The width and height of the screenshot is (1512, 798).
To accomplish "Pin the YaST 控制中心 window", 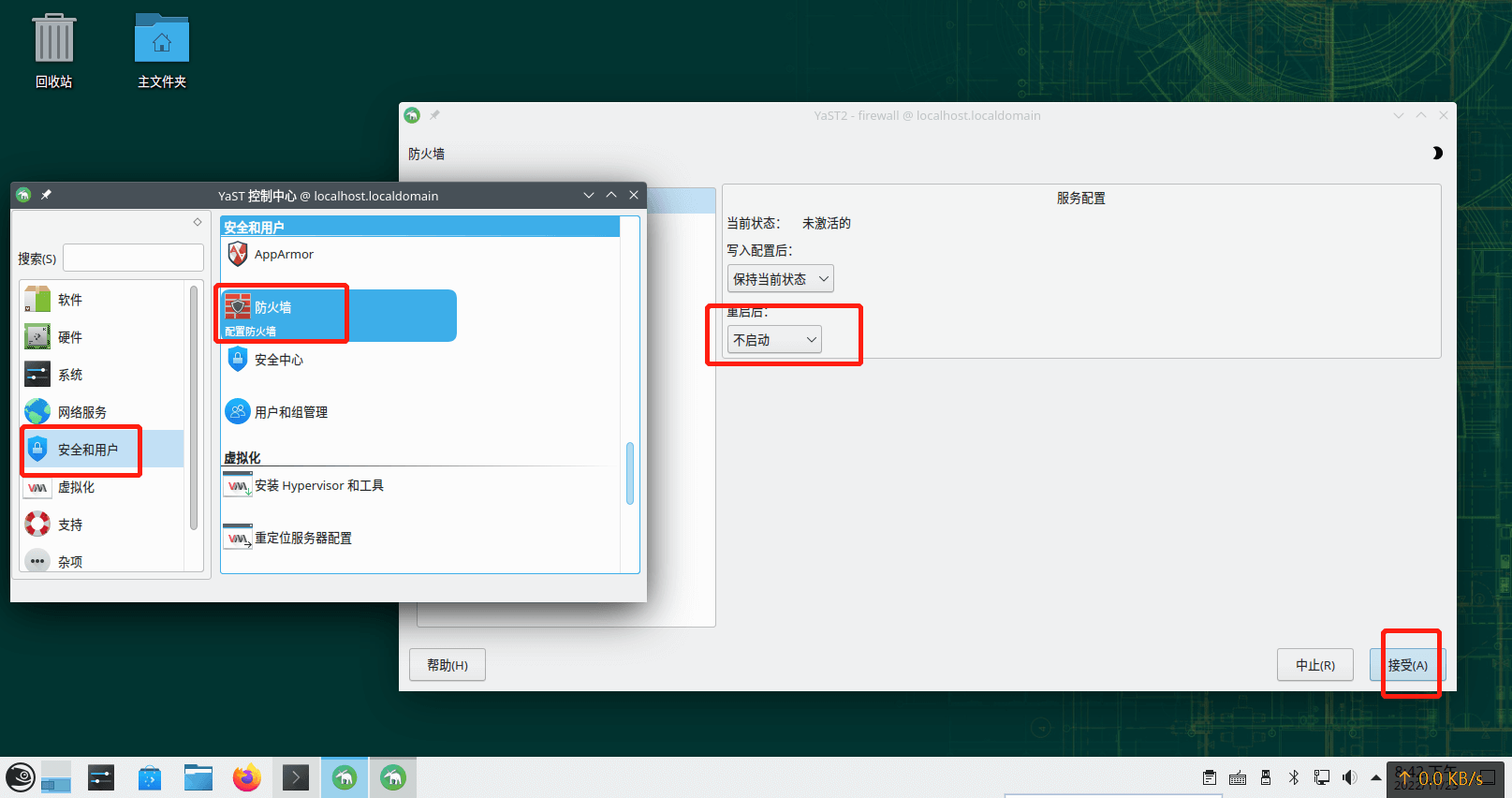I will coord(46,195).
